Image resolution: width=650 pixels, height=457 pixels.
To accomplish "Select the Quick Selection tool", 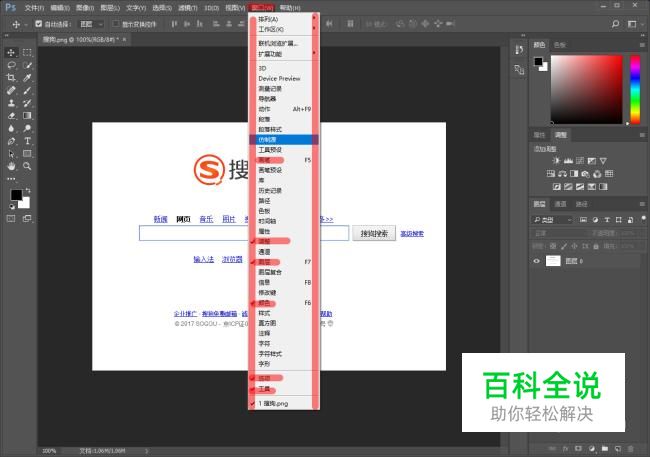I will tap(27, 65).
